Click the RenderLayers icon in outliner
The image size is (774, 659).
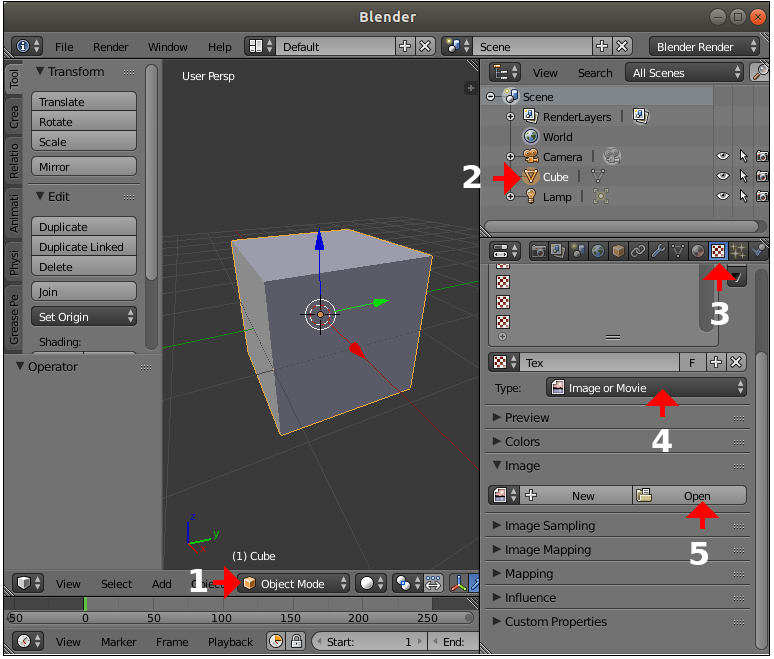[x=531, y=116]
